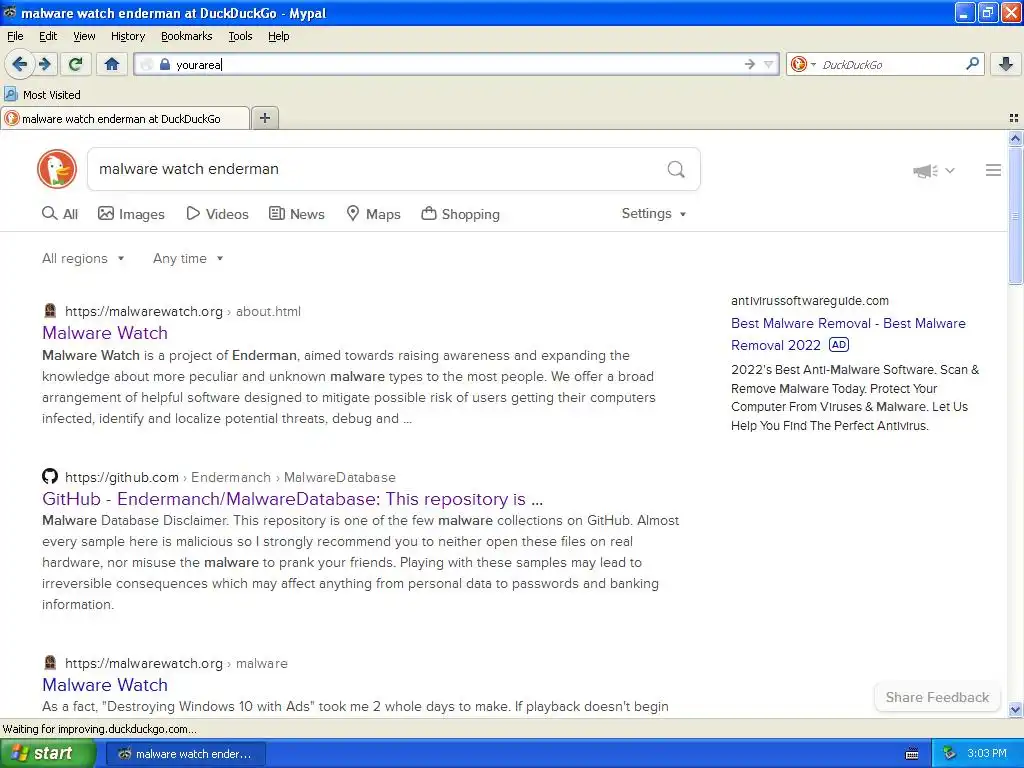
Task: Open the Settings dropdown
Action: 654,214
